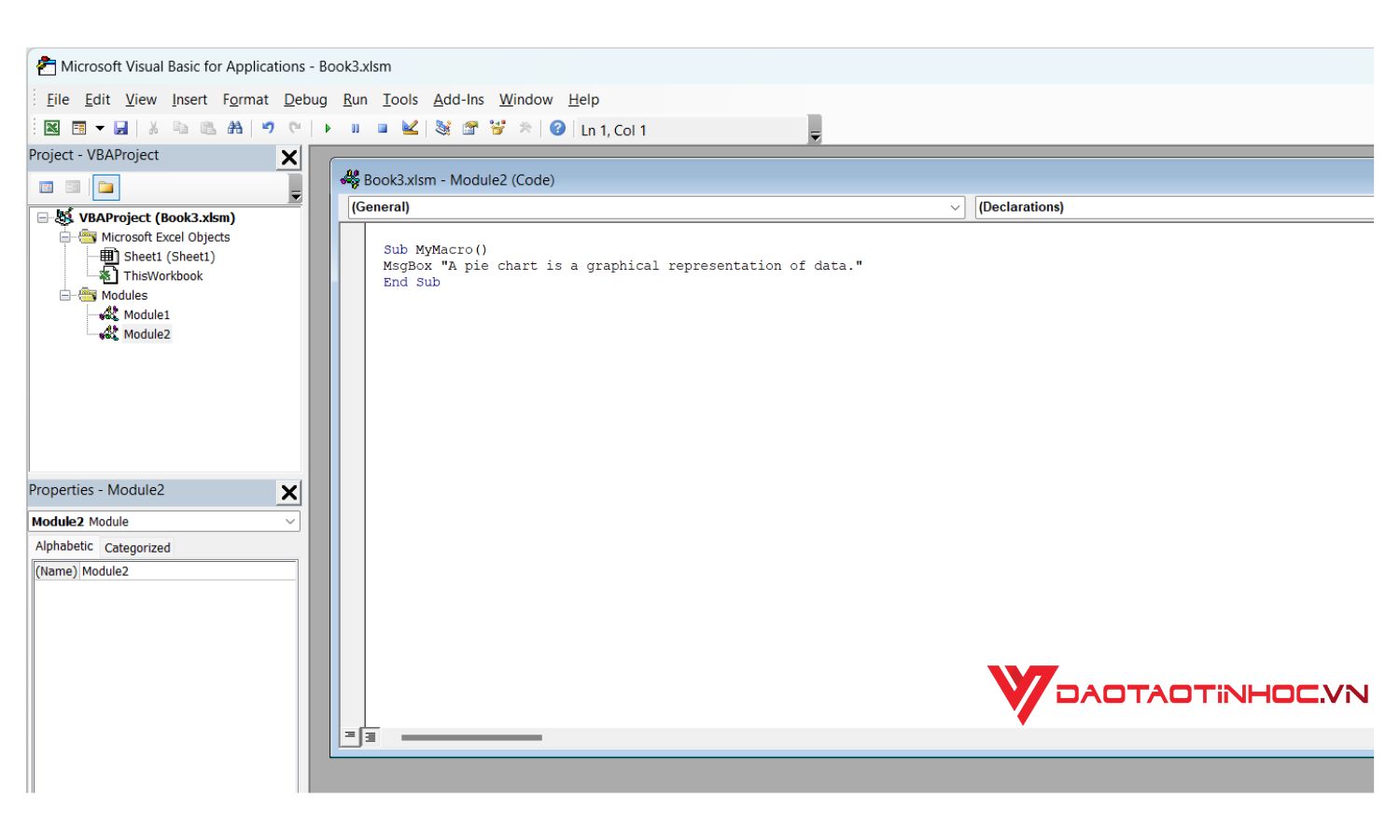Open the Insert object dropdown arrow beside UserForm
Viewport: 1400px width, 840px height.
99,128
